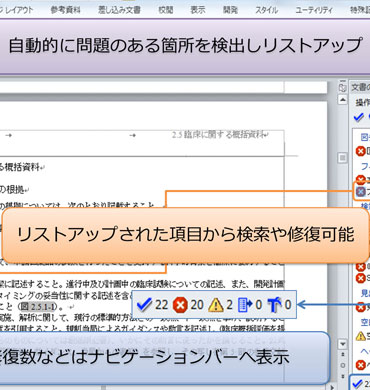This screenshot has height=390, width=370.
Task: Click the blue list-arrow count icon
Action: (245, 305)
